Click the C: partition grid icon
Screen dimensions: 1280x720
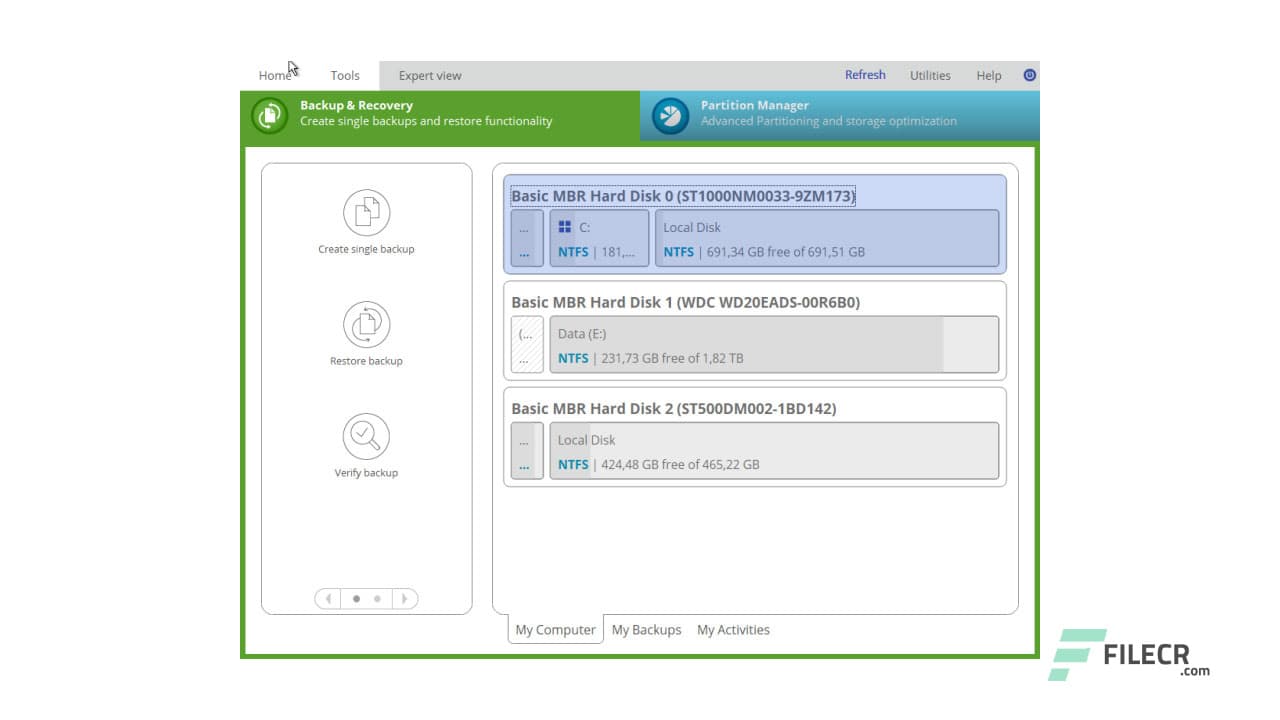[x=566, y=227]
